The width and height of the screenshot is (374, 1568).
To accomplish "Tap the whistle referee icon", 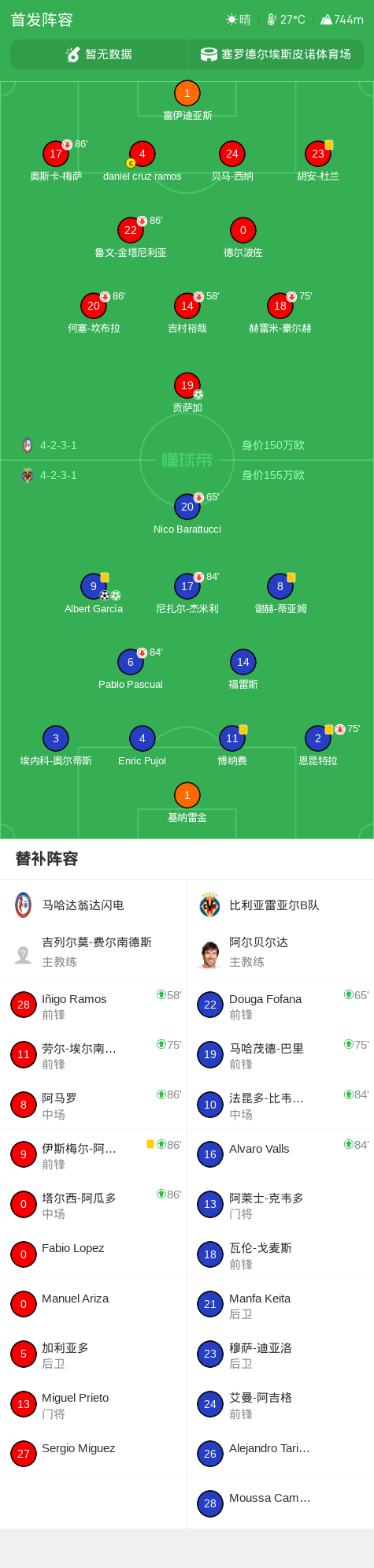I will coord(73,54).
